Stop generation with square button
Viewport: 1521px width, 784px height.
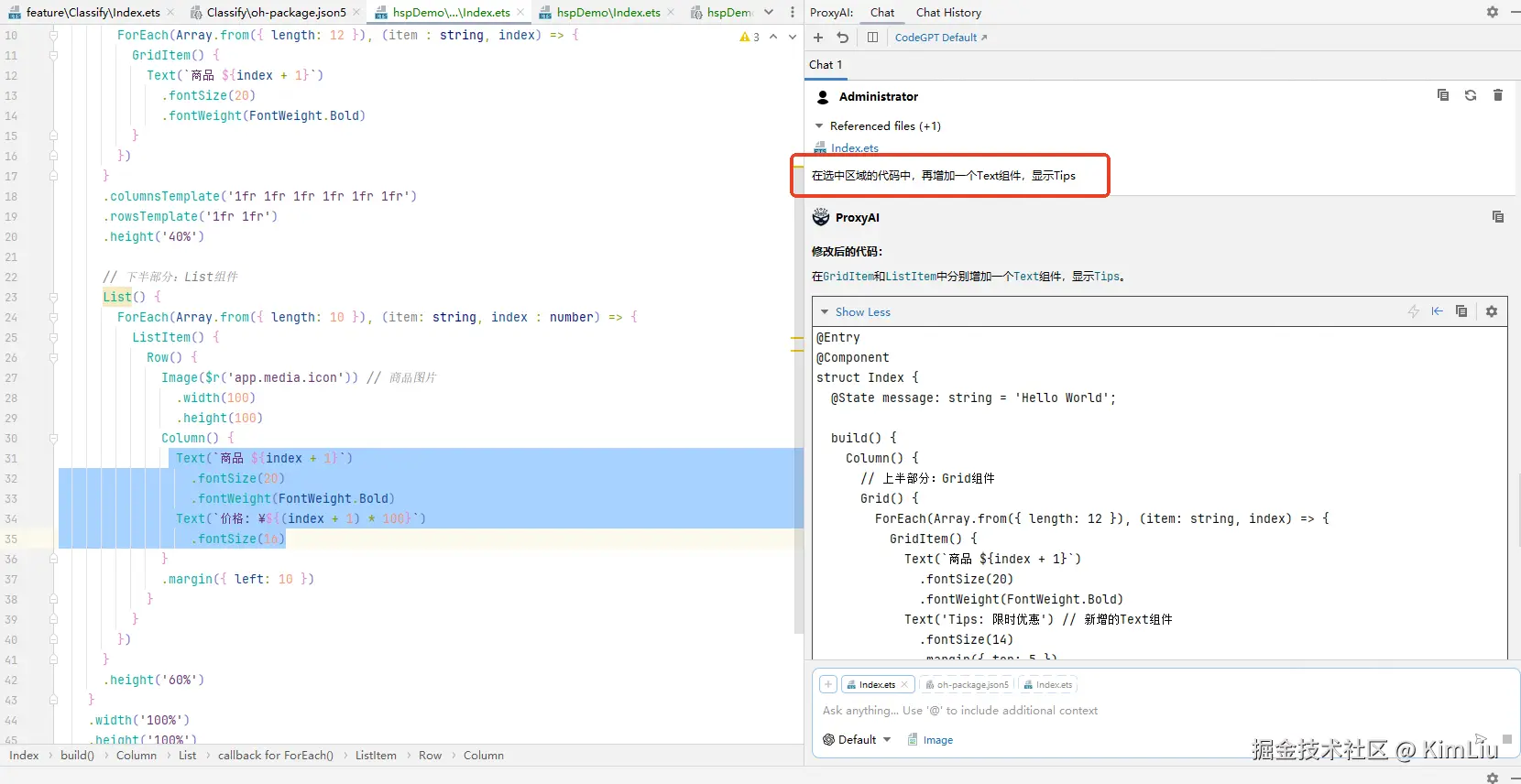click(x=1507, y=738)
